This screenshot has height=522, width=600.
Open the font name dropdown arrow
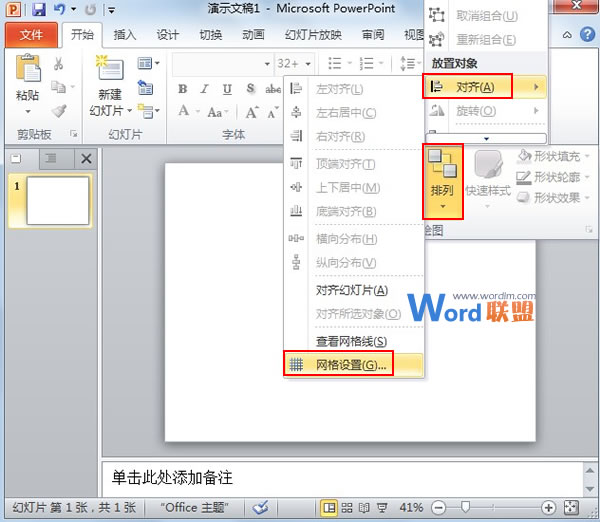pos(267,64)
